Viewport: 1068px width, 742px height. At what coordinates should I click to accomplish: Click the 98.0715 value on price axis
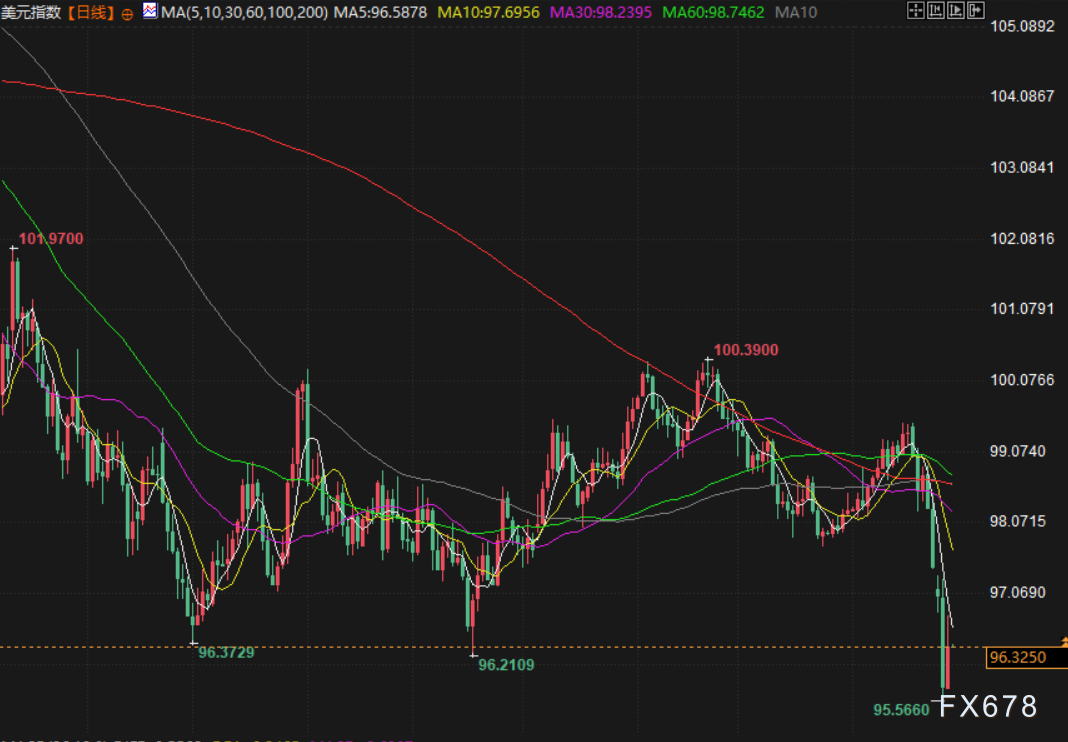click(x=1018, y=522)
